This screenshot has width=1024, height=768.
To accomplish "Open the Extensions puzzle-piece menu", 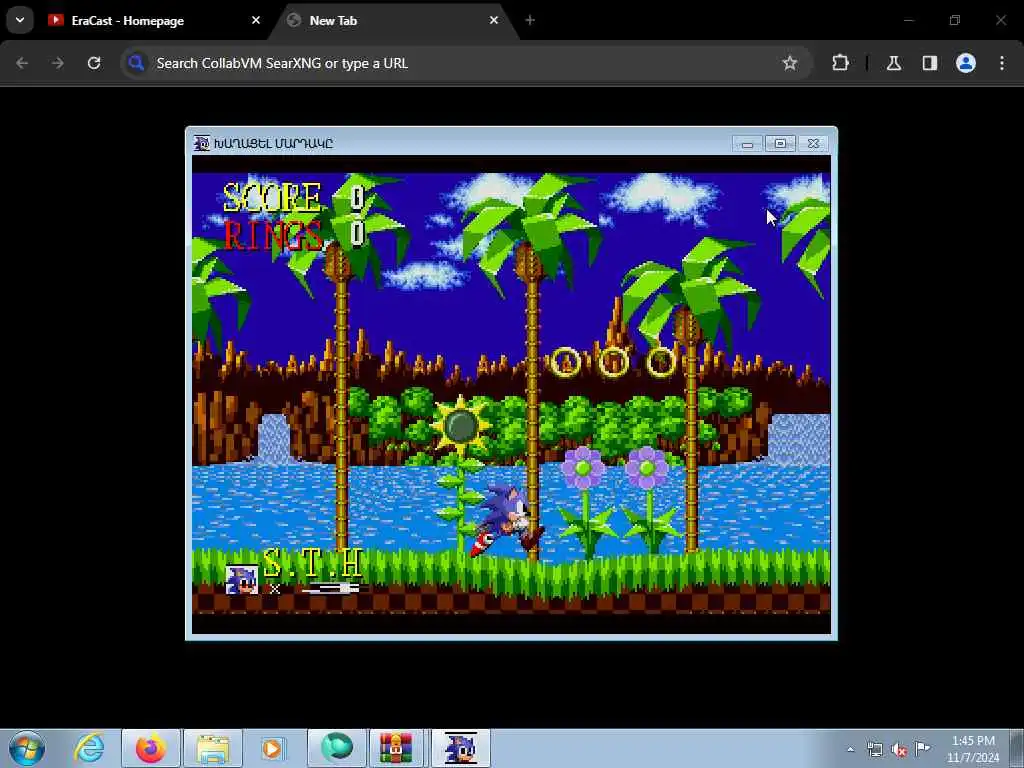I will (x=840, y=63).
